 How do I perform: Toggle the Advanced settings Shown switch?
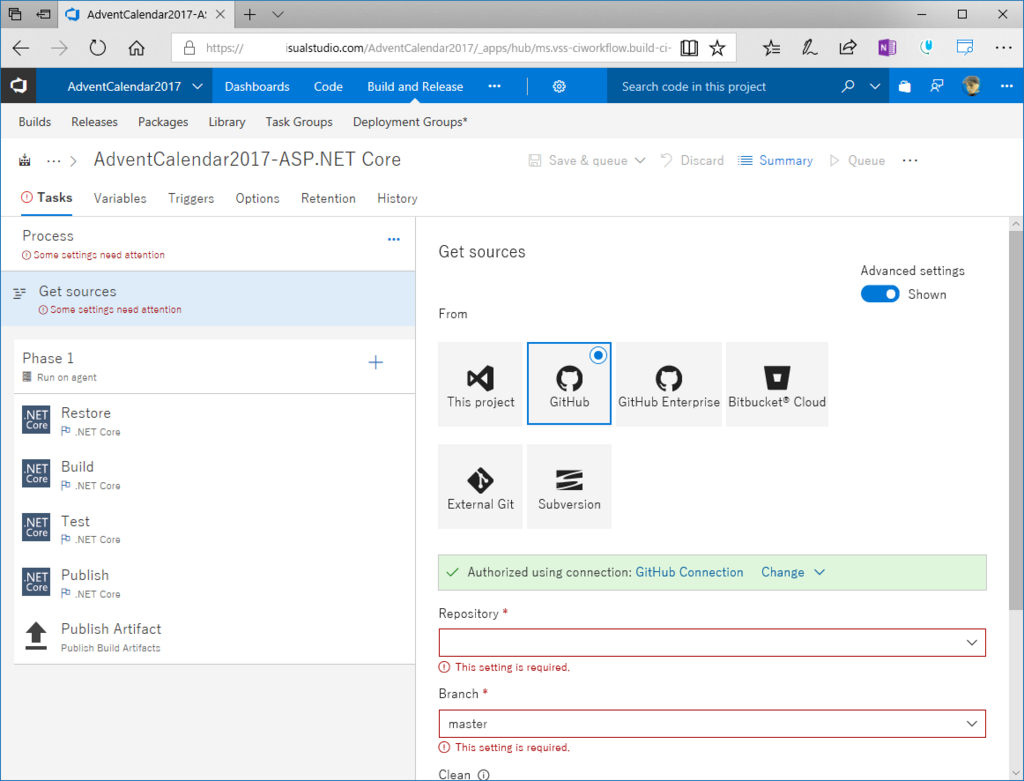tap(880, 294)
